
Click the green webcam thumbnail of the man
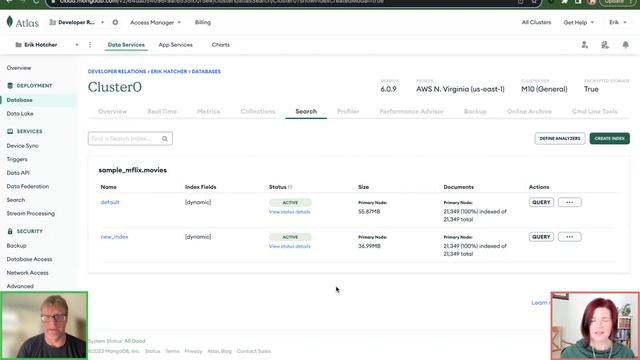click(x=44, y=325)
